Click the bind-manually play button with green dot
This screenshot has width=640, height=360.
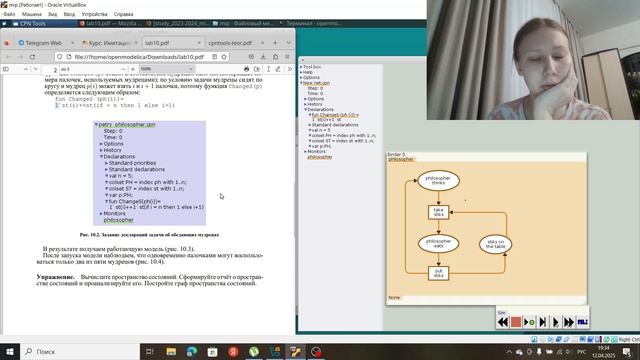tap(529, 322)
